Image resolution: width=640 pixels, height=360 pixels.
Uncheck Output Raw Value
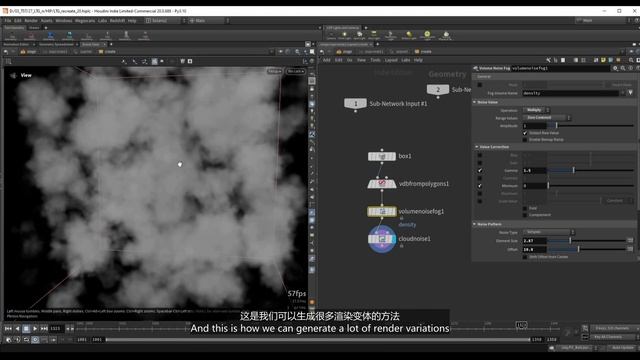click(525, 133)
